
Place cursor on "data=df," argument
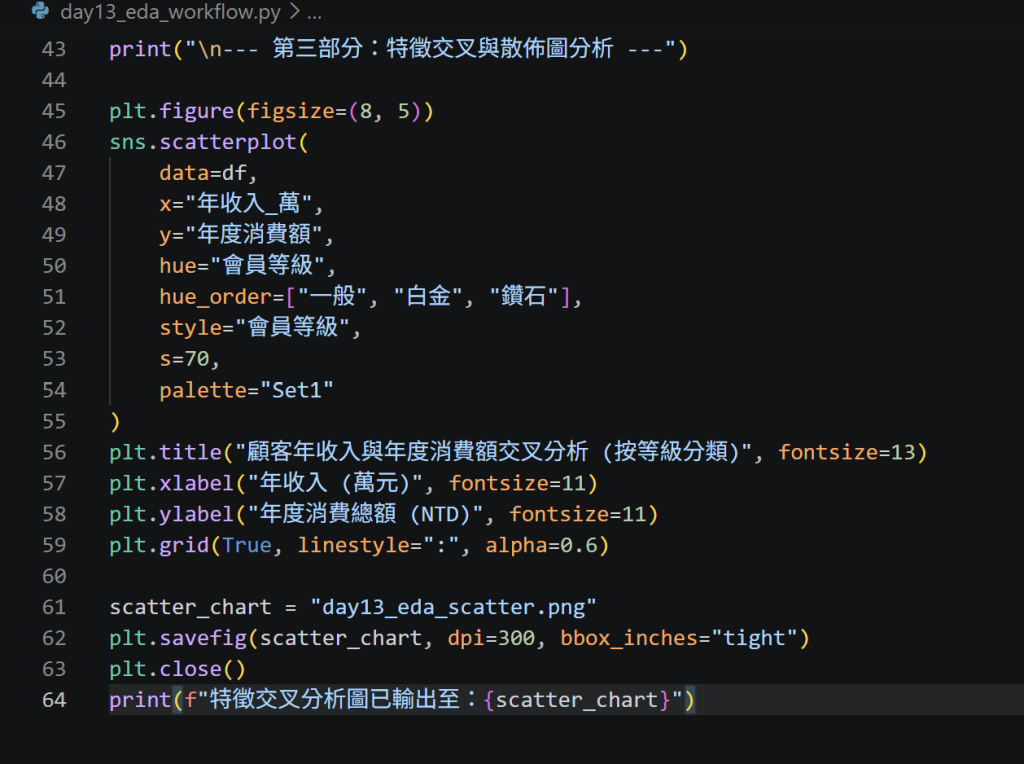208,173
